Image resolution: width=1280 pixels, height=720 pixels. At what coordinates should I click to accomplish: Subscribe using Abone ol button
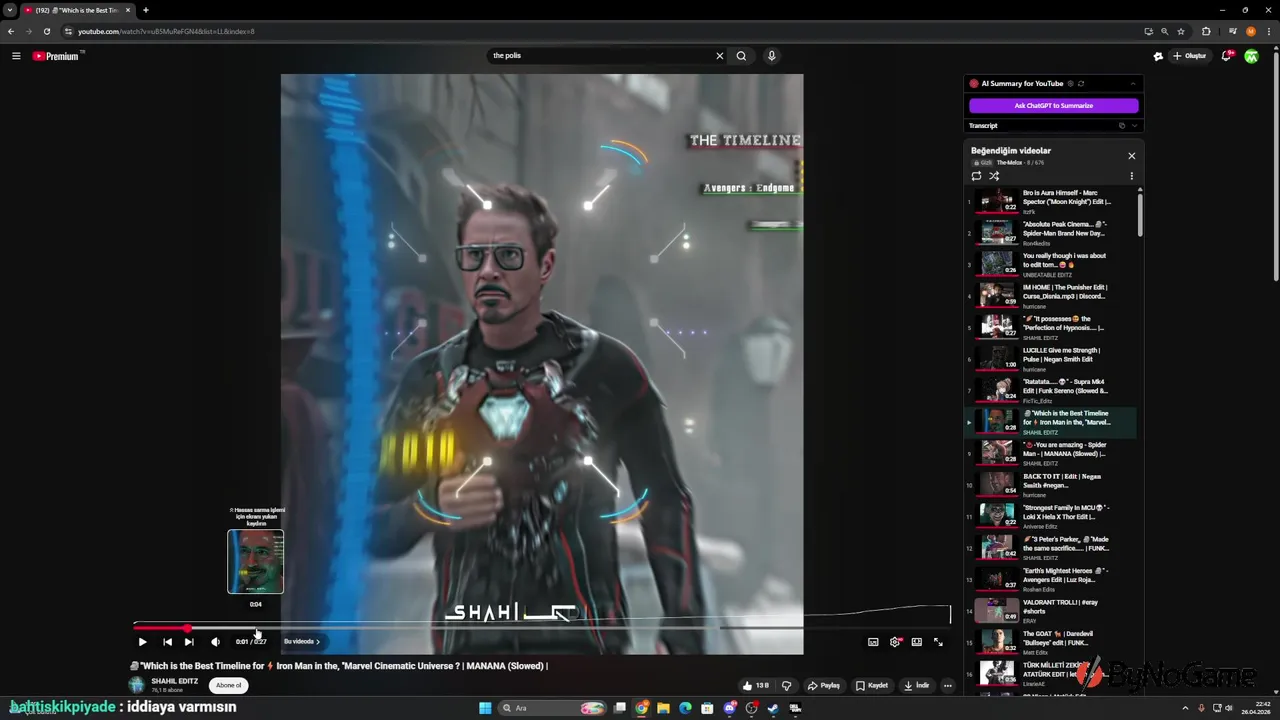click(x=229, y=686)
